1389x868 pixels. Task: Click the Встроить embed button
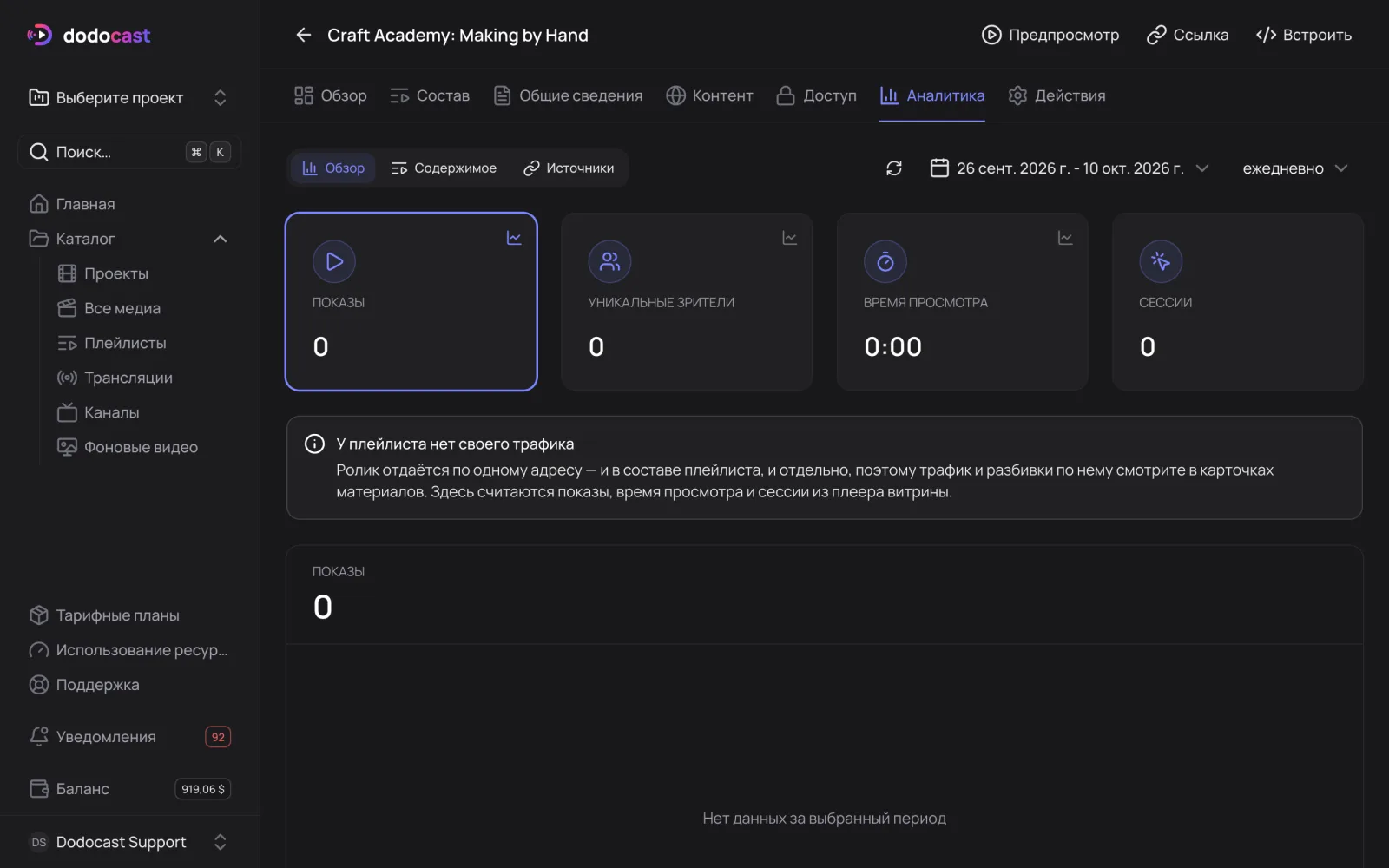[1304, 35]
